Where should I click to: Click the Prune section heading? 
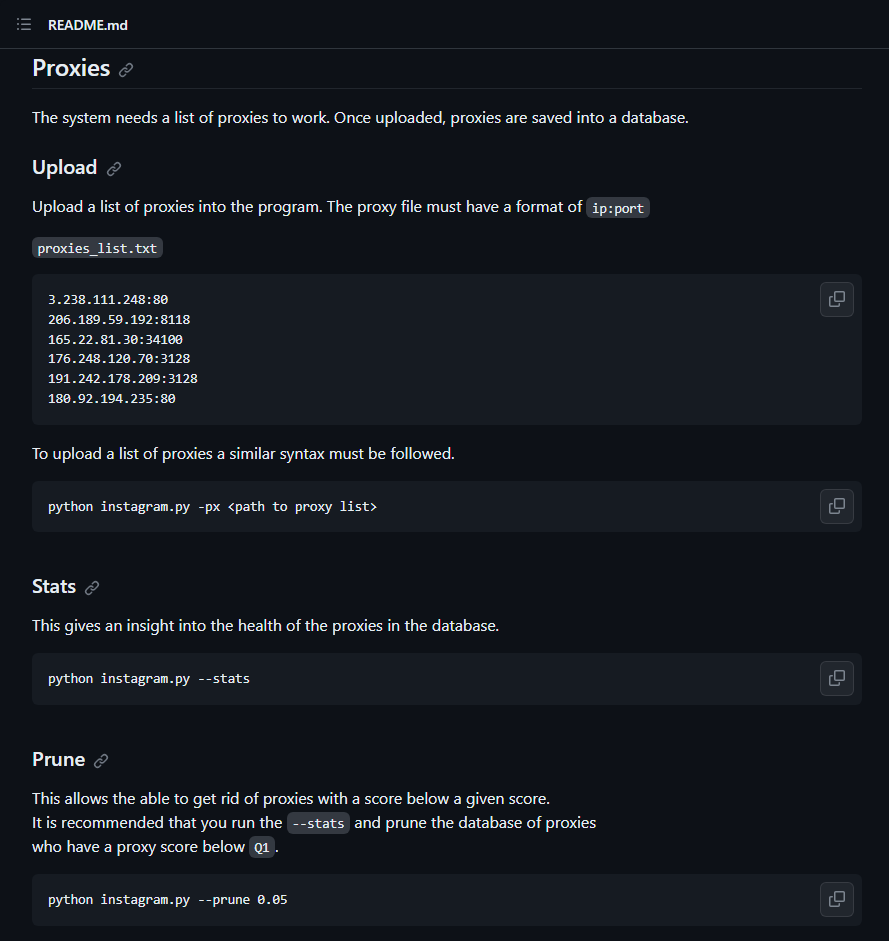click(58, 760)
